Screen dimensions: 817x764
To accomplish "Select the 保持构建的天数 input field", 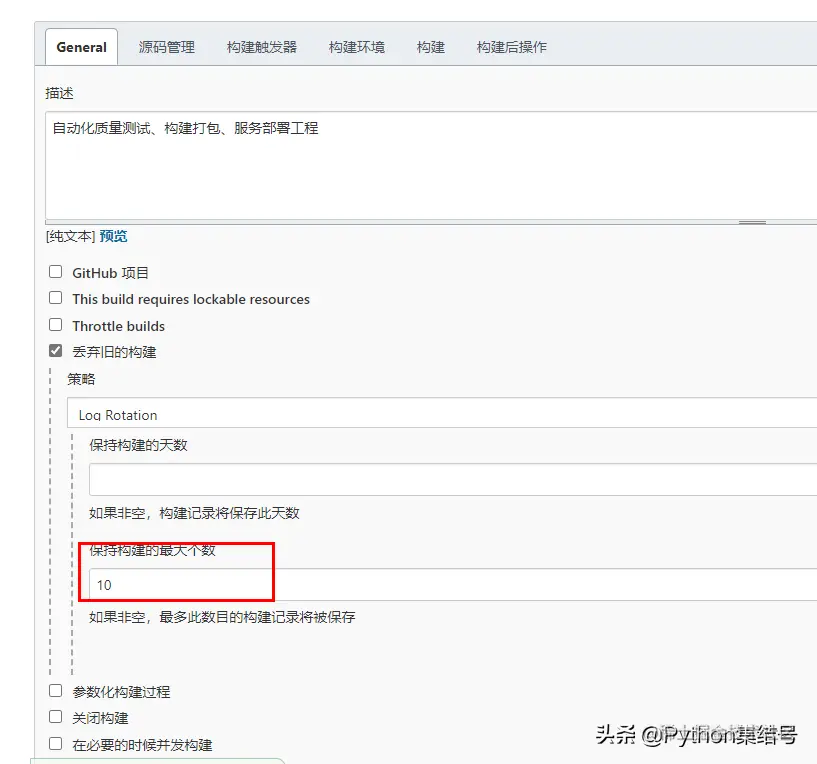I will click(x=300, y=479).
